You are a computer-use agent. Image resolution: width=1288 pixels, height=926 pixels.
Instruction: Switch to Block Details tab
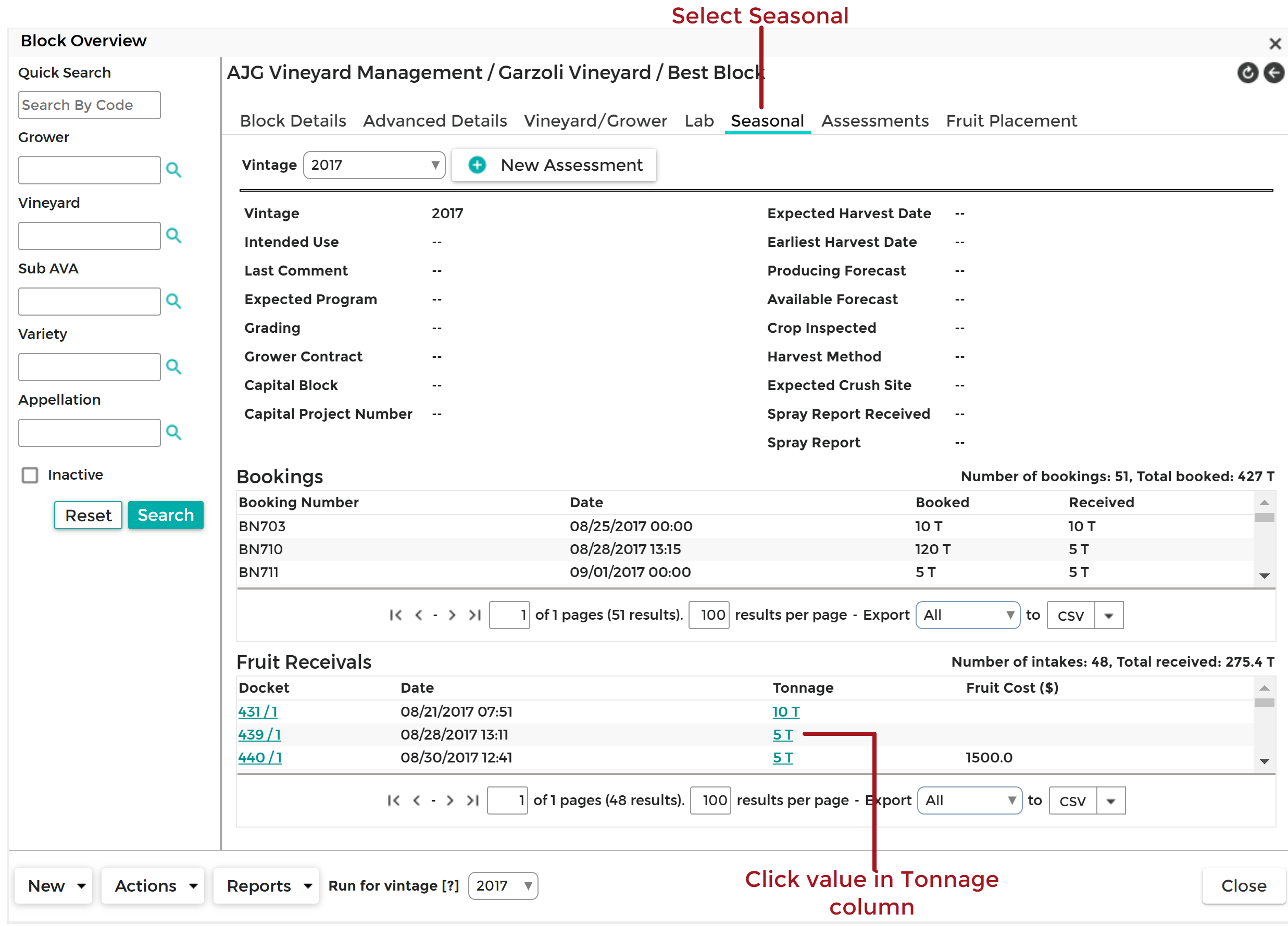pos(293,121)
